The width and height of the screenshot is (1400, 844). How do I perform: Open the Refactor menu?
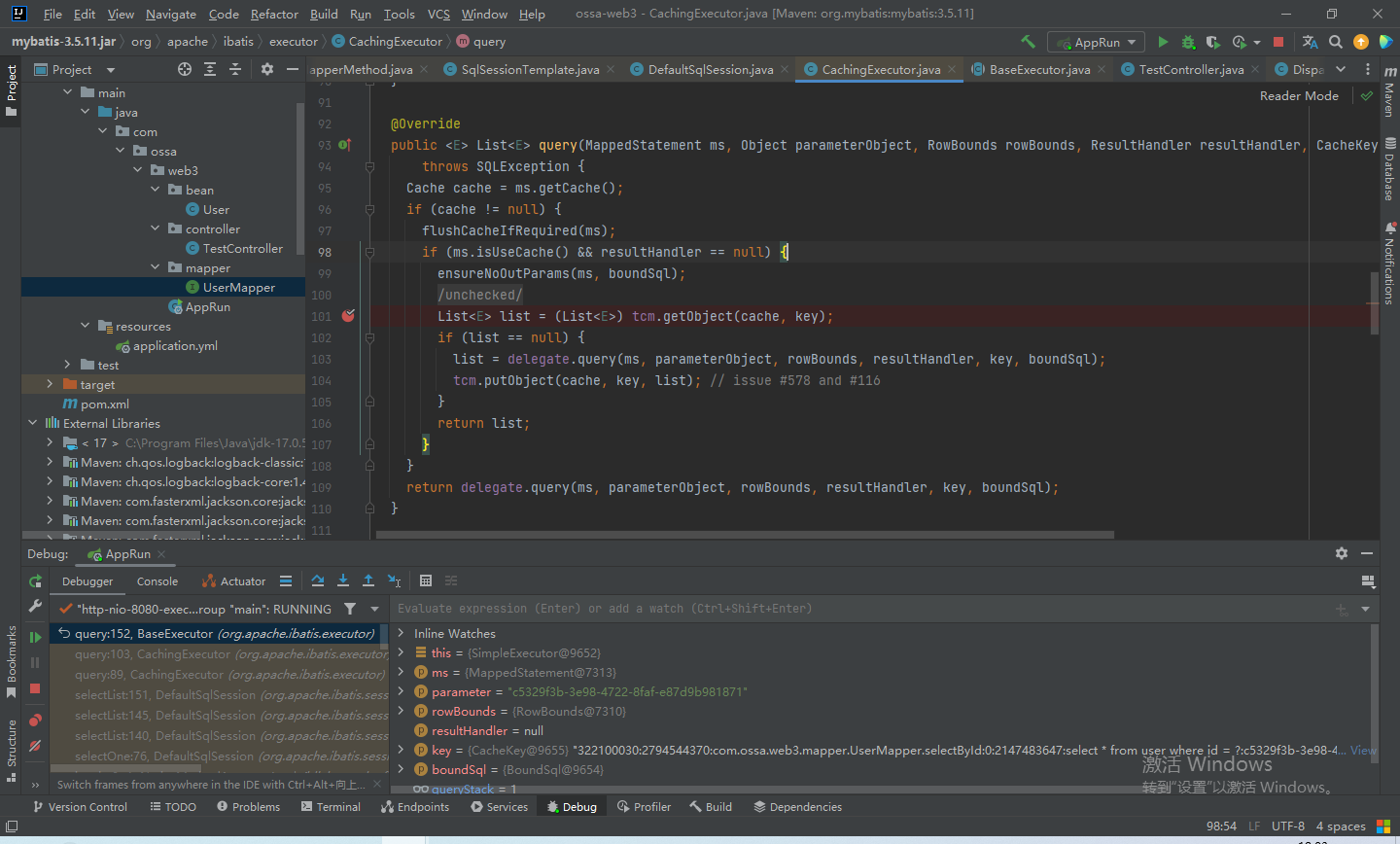(274, 14)
